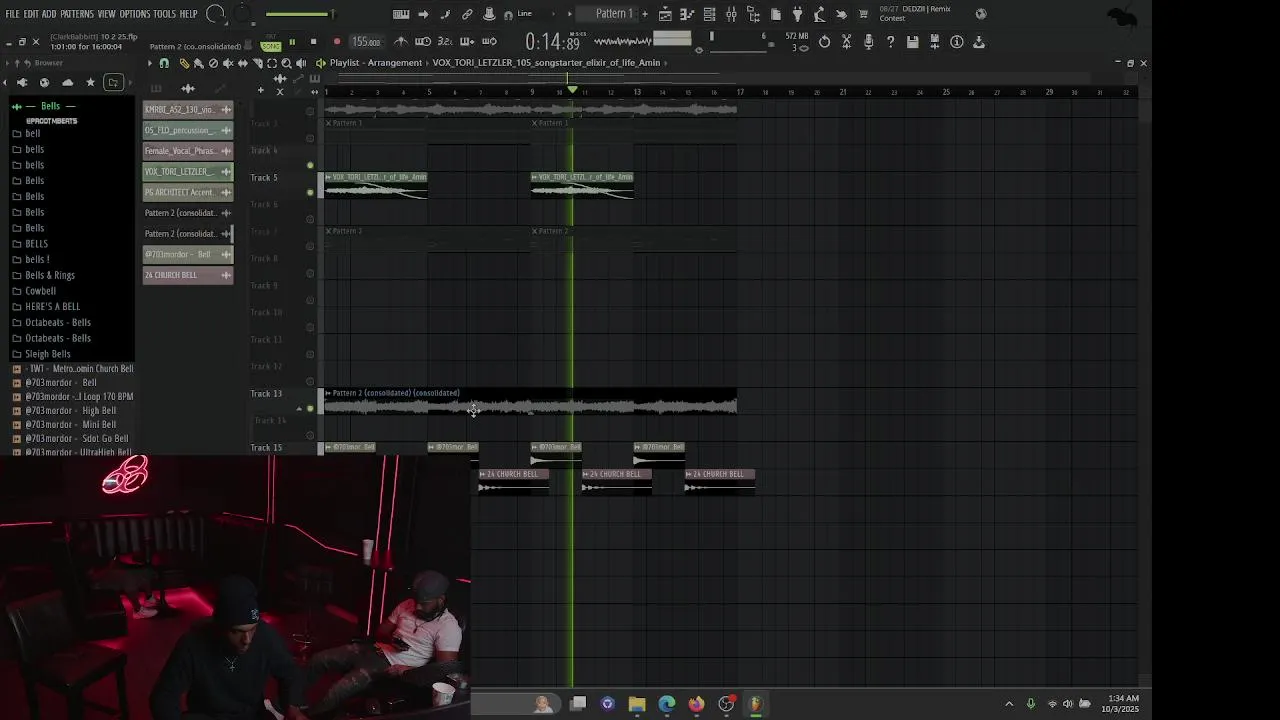Toggle mute switch for Track 9

coord(310,300)
